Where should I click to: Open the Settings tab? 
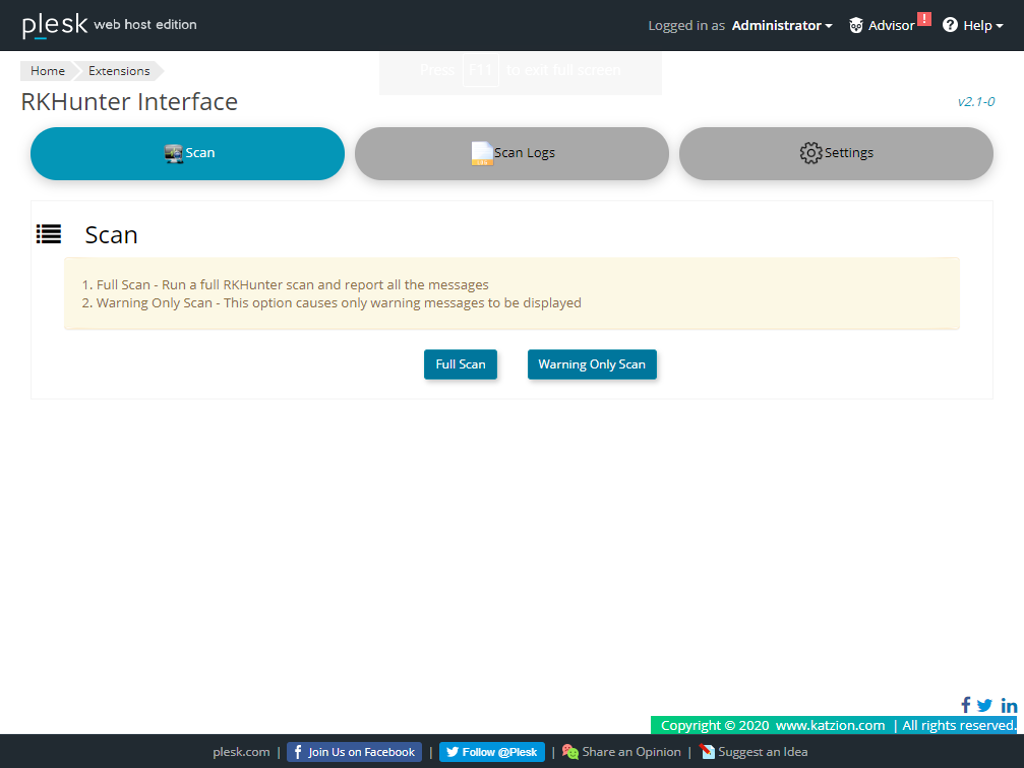(x=836, y=153)
